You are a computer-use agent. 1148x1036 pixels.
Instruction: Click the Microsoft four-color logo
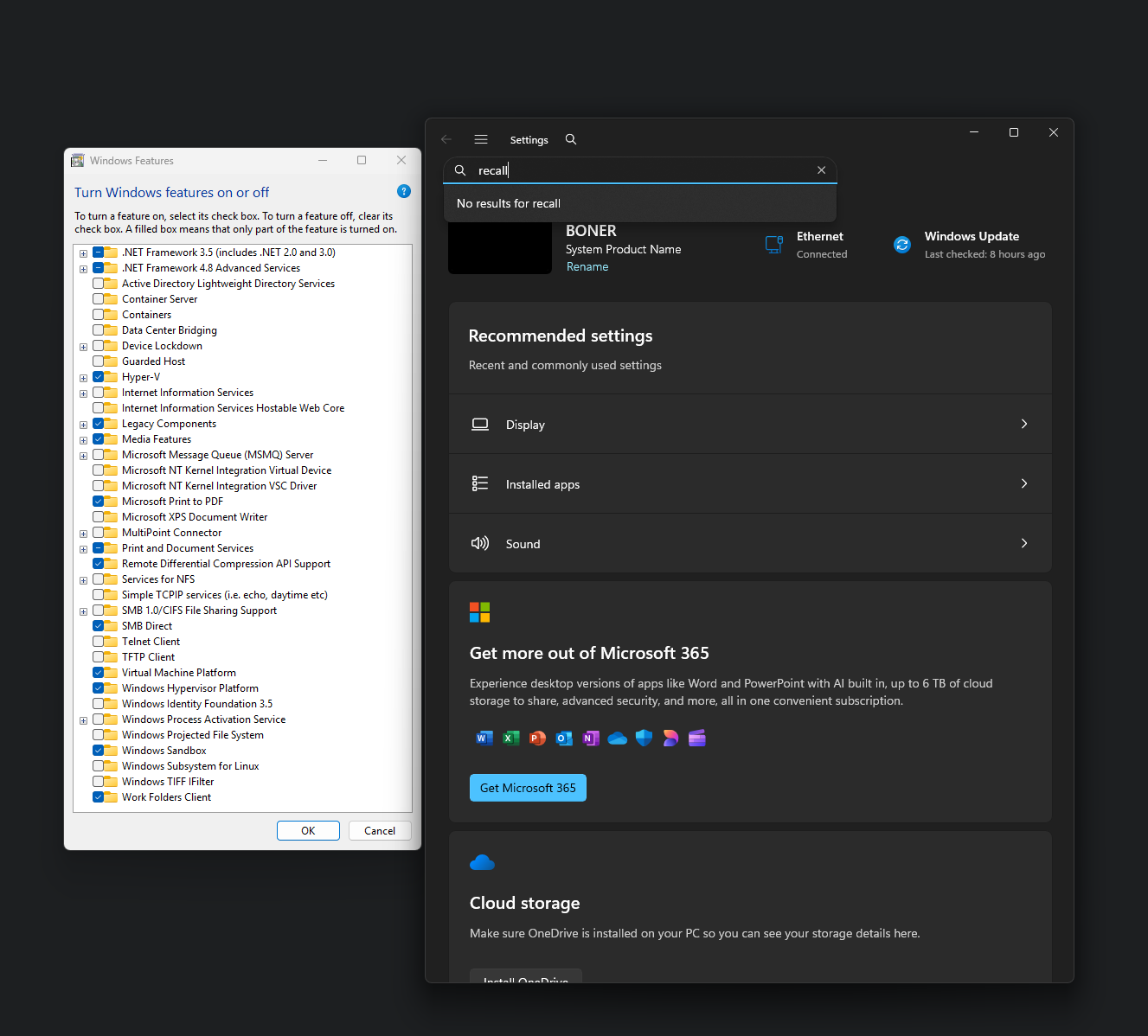click(x=480, y=612)
